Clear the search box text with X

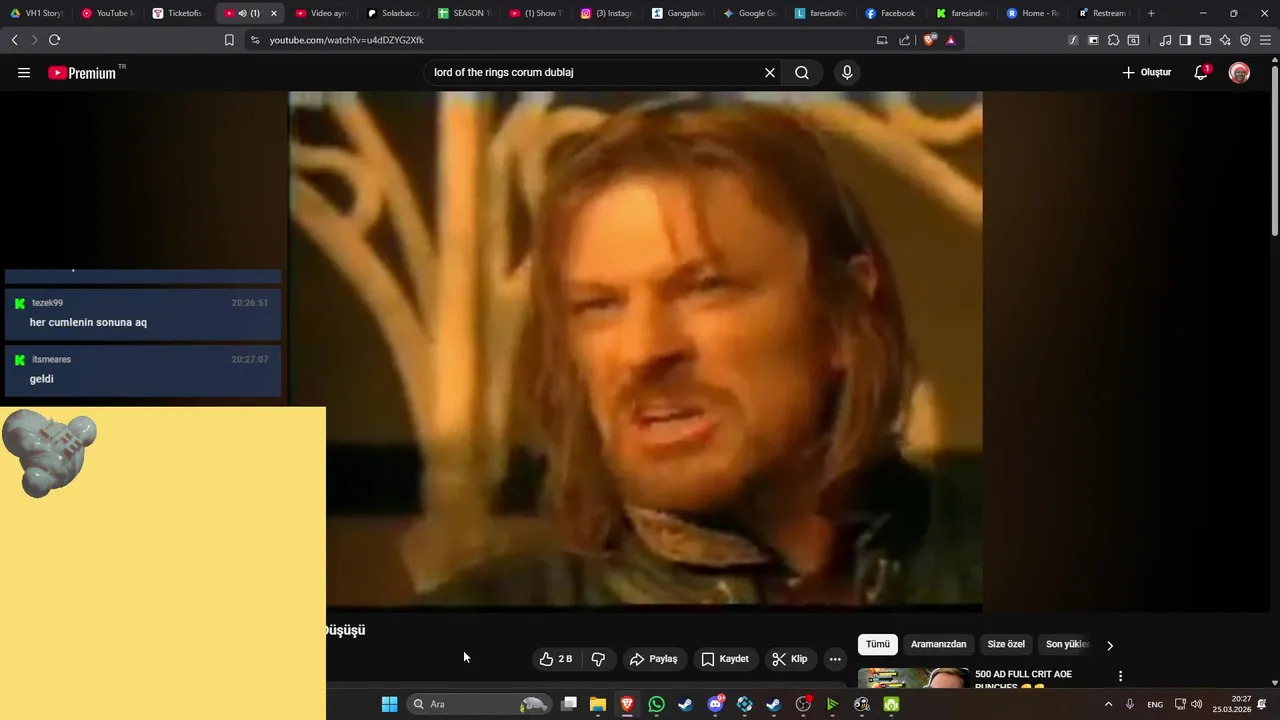tap(770, 73)
